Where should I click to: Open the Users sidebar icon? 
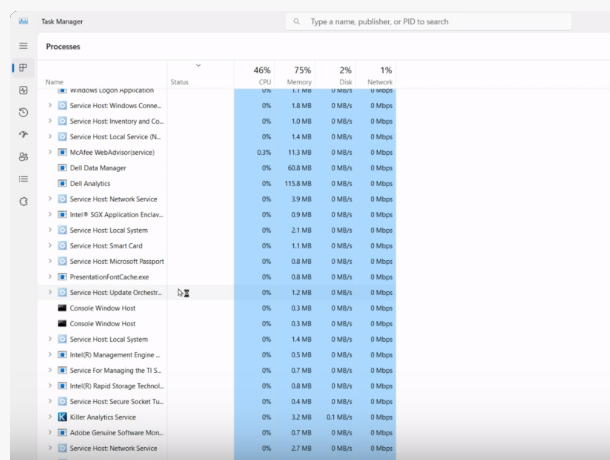coord(23,157)
